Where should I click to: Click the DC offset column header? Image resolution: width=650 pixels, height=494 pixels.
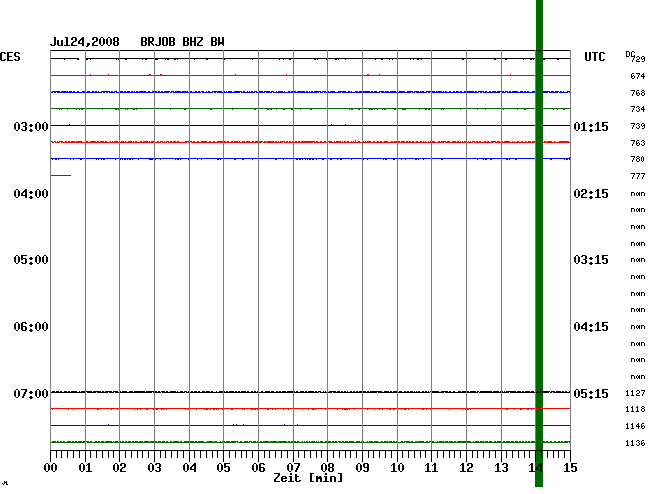(x=630, y=54)
